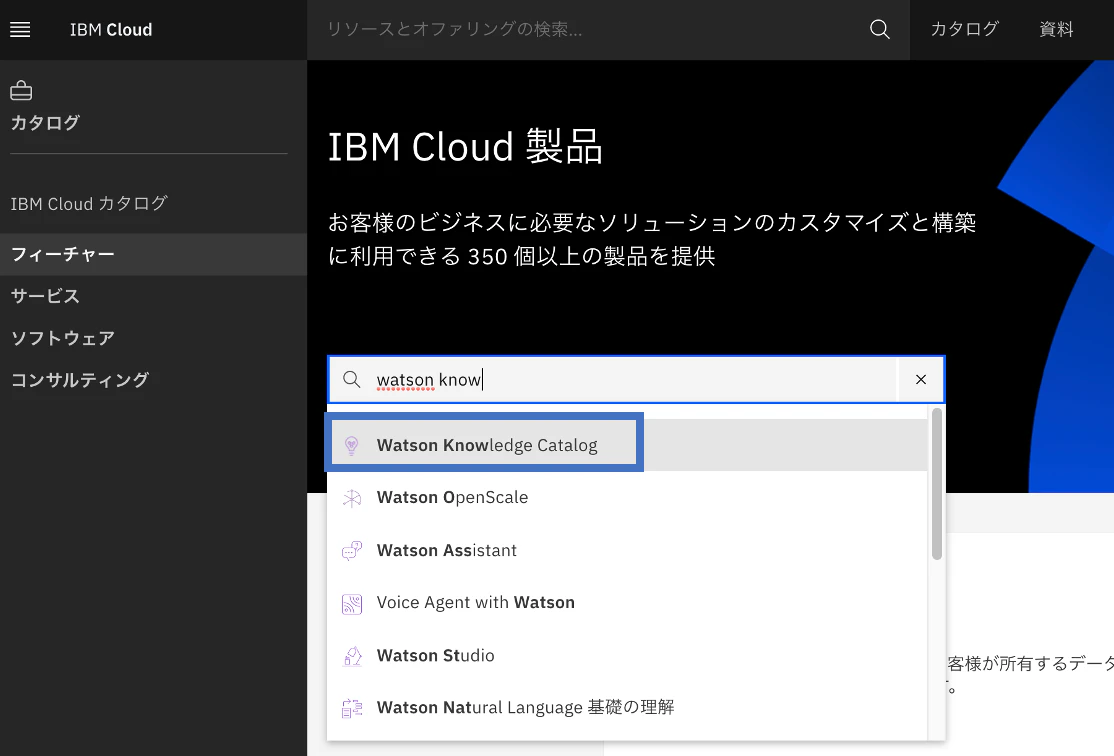Click the Watson Knowledge Catalog lightbulb icon
The width and height of the screenshot is (1114, 756).
pyautogui.click(x=352, y=446)
